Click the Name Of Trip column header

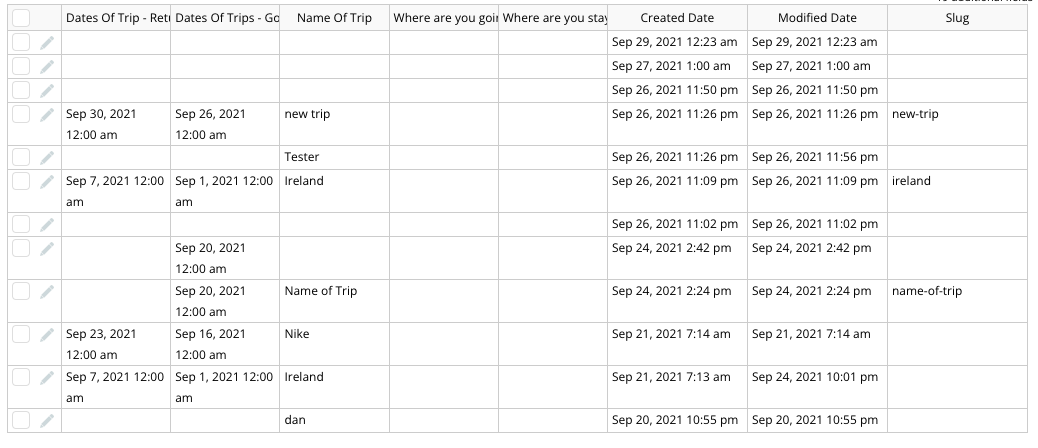[334, 18]
